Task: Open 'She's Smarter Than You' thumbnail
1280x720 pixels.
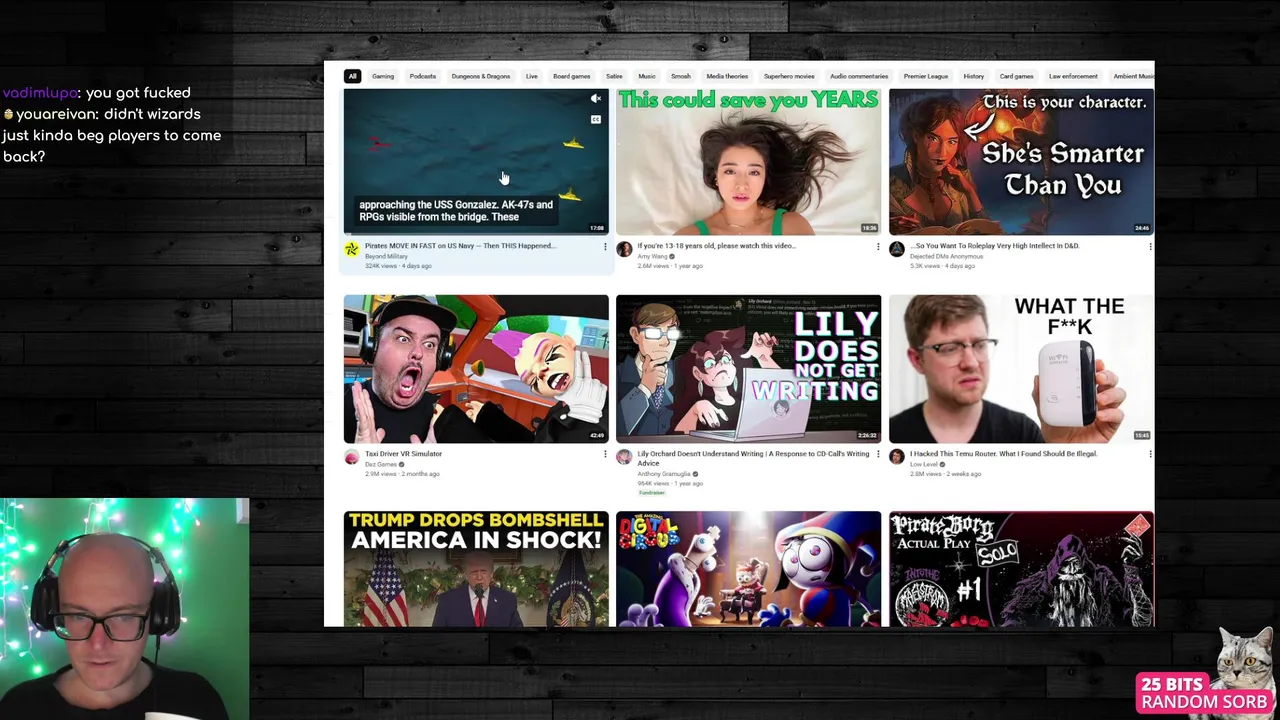Action: tap(1021, 161)
